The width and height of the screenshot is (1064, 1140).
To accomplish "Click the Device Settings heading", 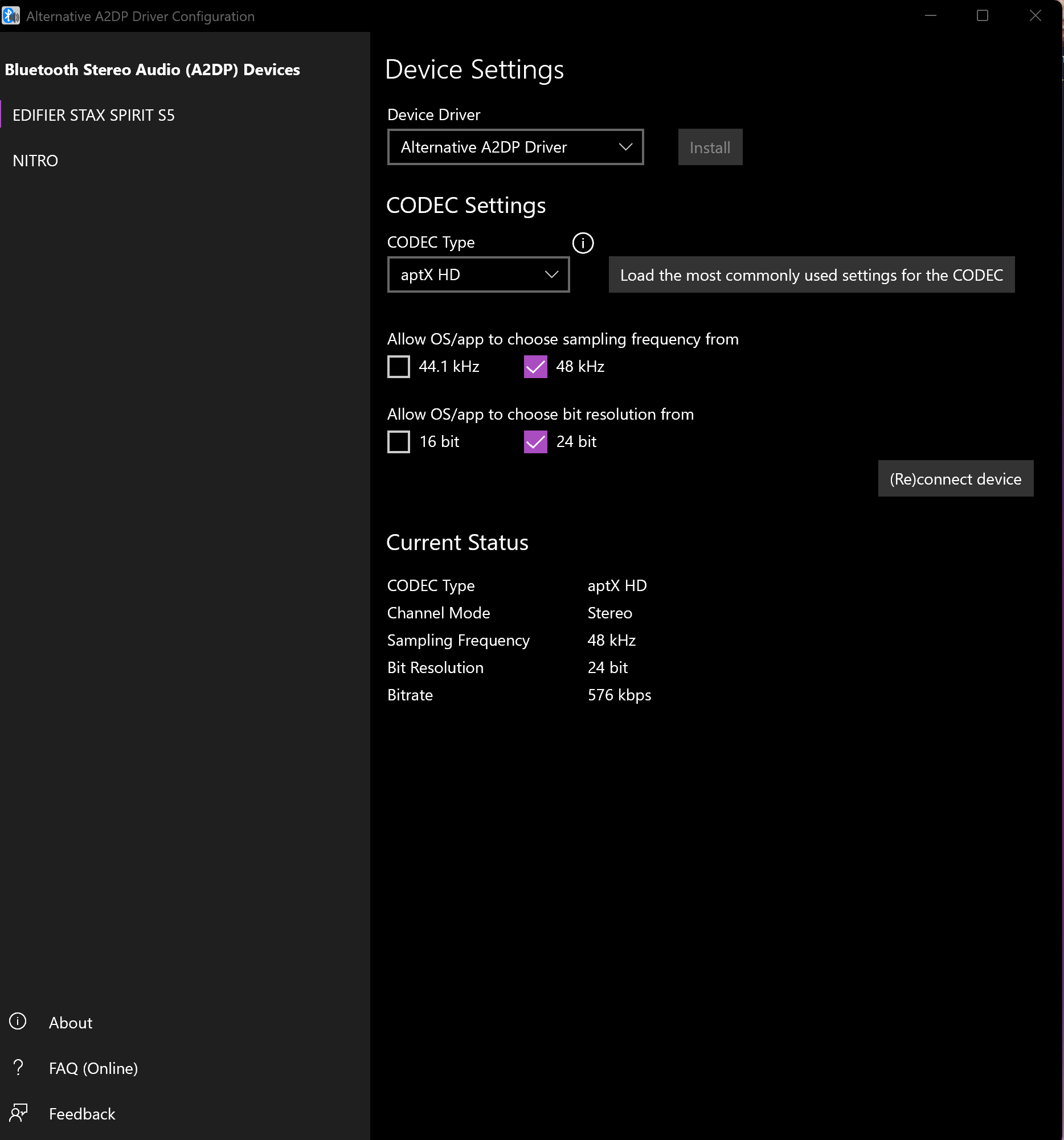I will click(x=474, y=69).
